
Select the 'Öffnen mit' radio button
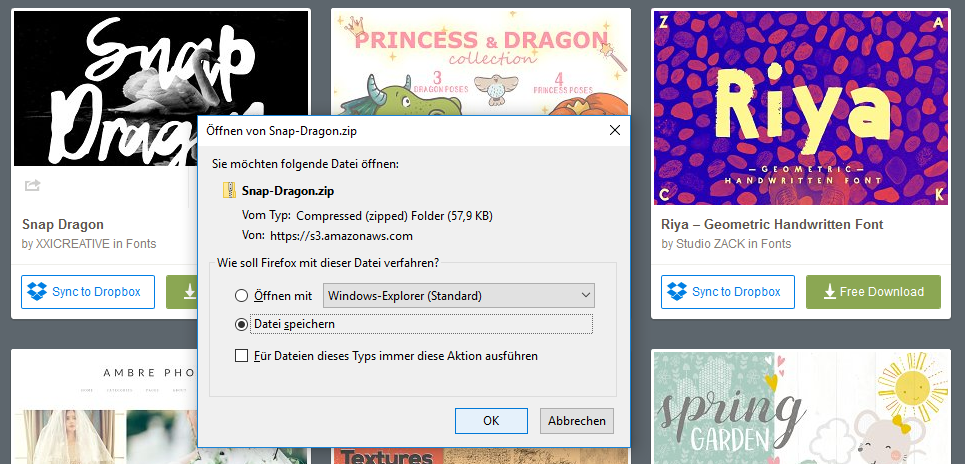241,296
